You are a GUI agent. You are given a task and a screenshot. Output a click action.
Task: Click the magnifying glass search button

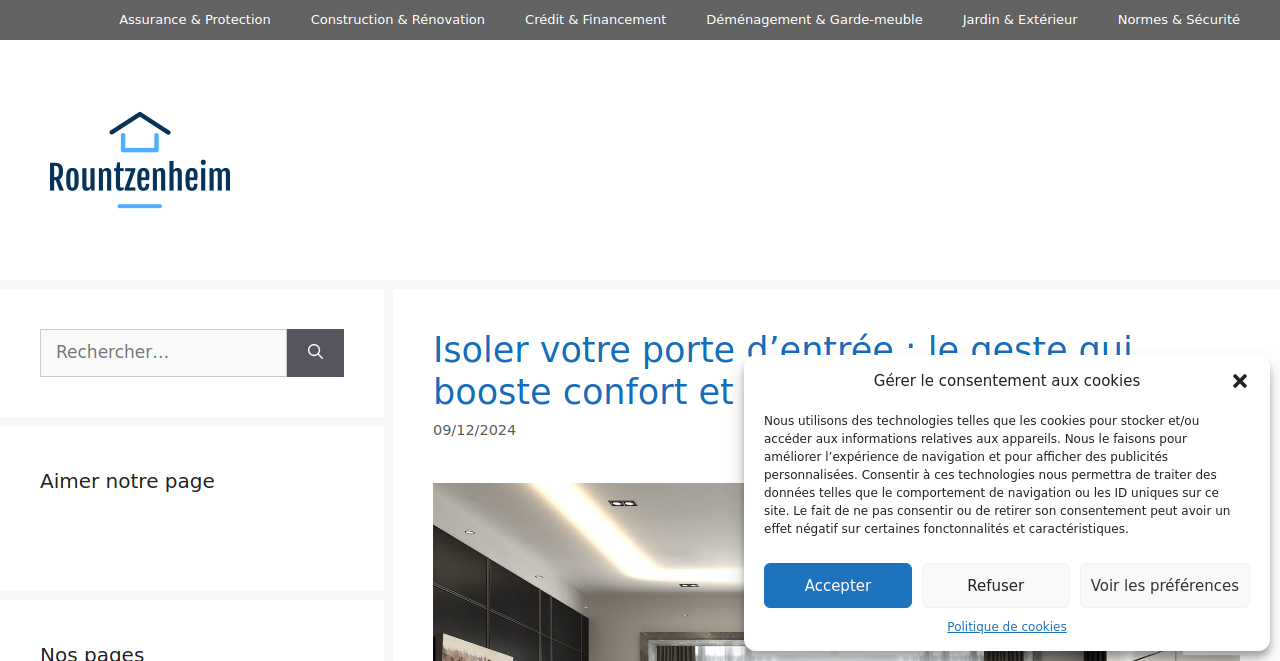[315, 353]
